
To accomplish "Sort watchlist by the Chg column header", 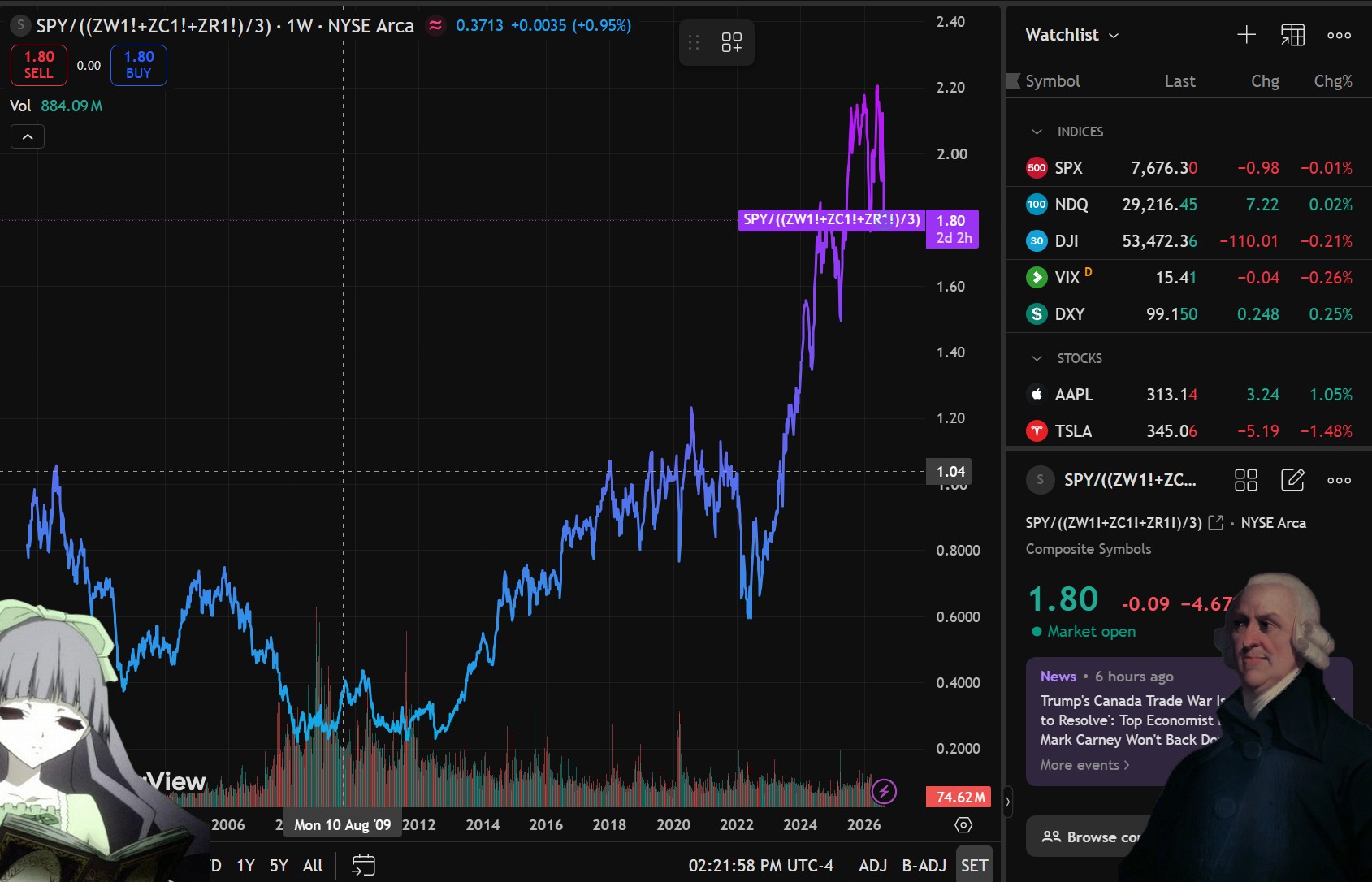I will click(x=1265, y=81).
